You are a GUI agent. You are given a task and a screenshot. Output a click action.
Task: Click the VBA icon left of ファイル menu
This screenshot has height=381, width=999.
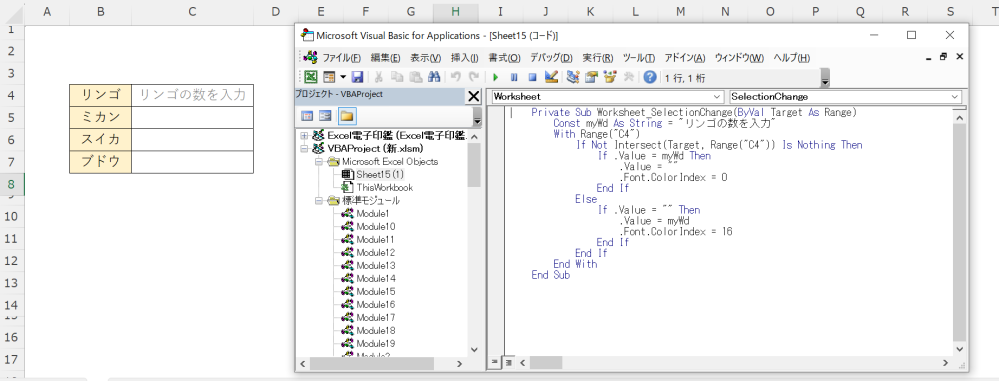click(x=310, y=57)
